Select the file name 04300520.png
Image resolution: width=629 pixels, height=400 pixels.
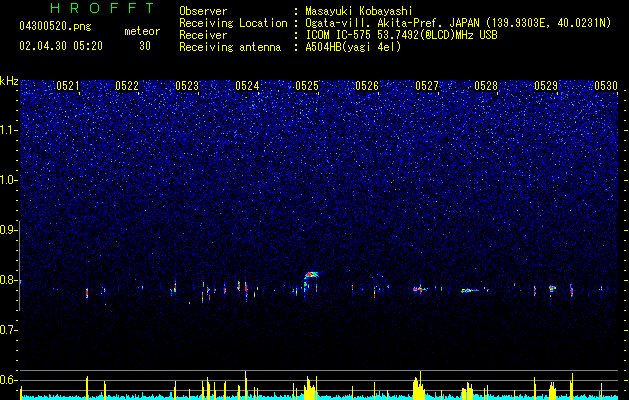coord(55,26)
